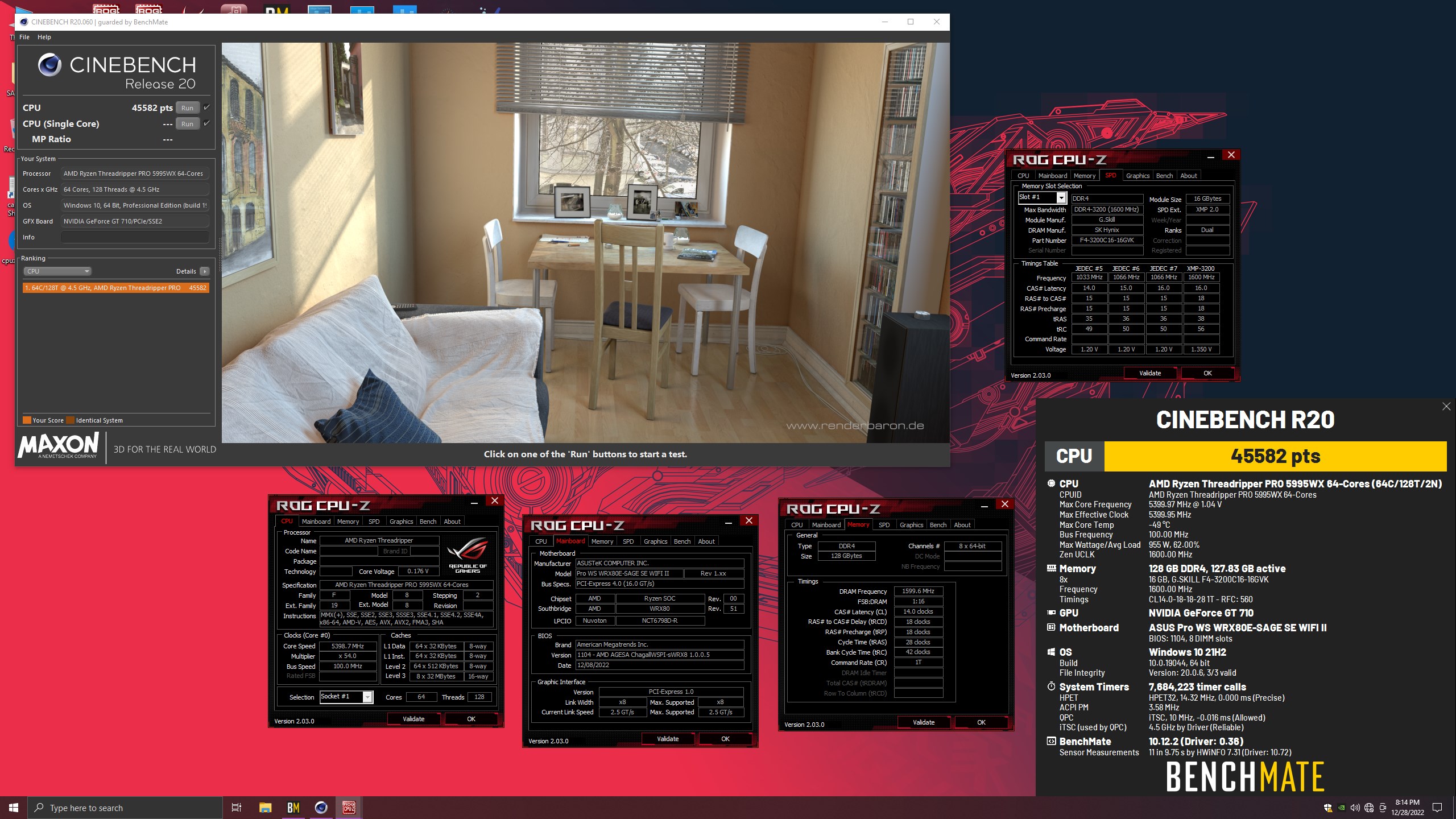Switch to BenchMate via taskbar icon
The image size is (1456, 819).
(x=293, y=808)
